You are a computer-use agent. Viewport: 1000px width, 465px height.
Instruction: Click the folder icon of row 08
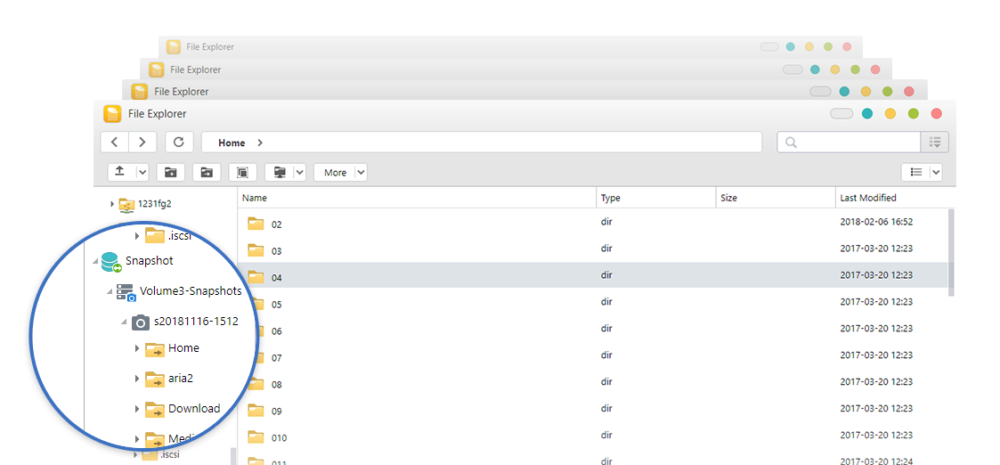pyautogui.click(x=256, y=383)
